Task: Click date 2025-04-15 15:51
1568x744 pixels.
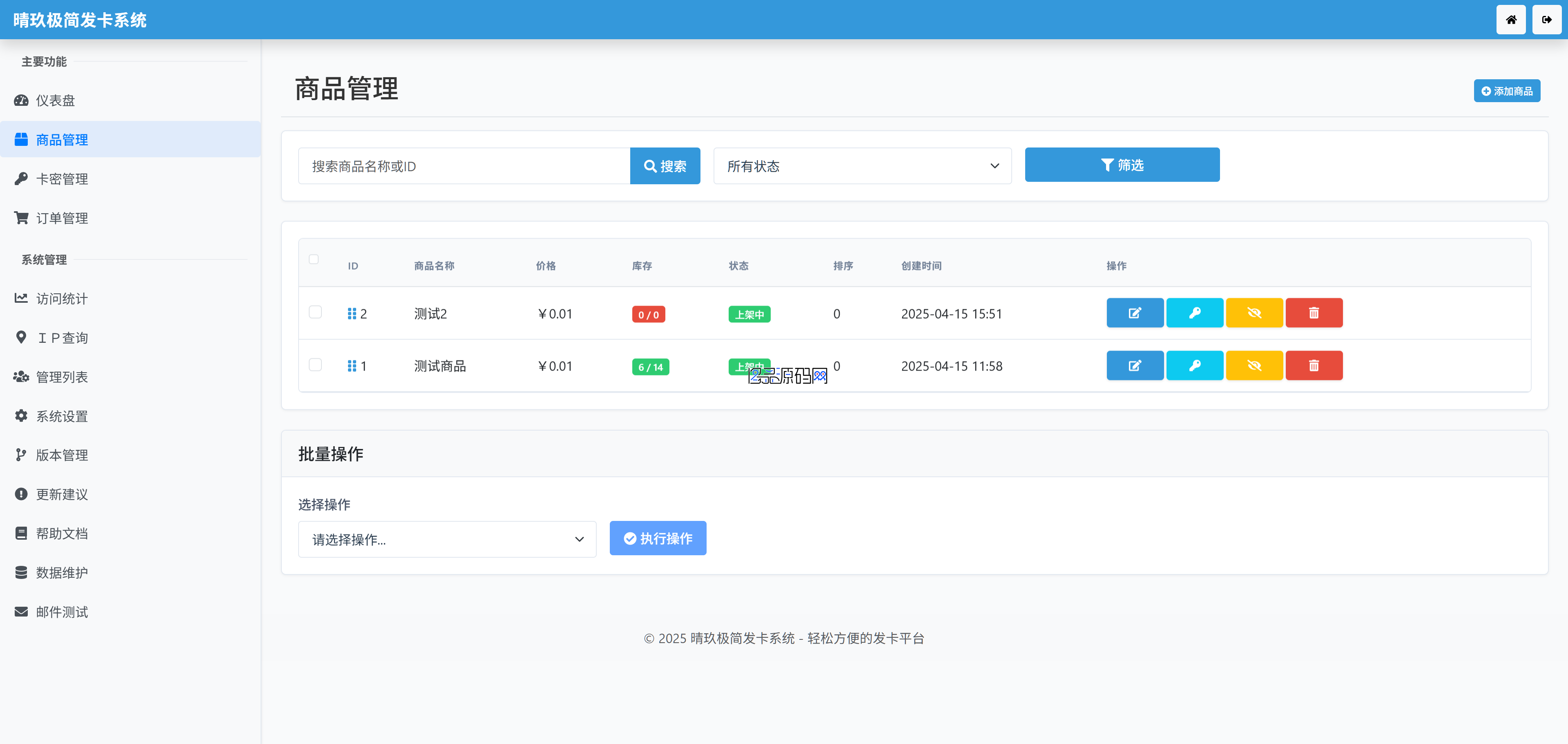Action: pos(951,313)
